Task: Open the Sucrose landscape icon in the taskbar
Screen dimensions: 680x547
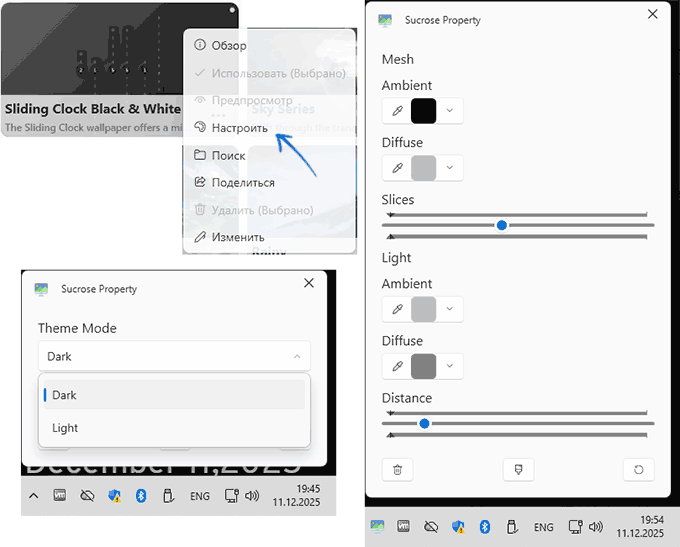Action: [377, 526]
